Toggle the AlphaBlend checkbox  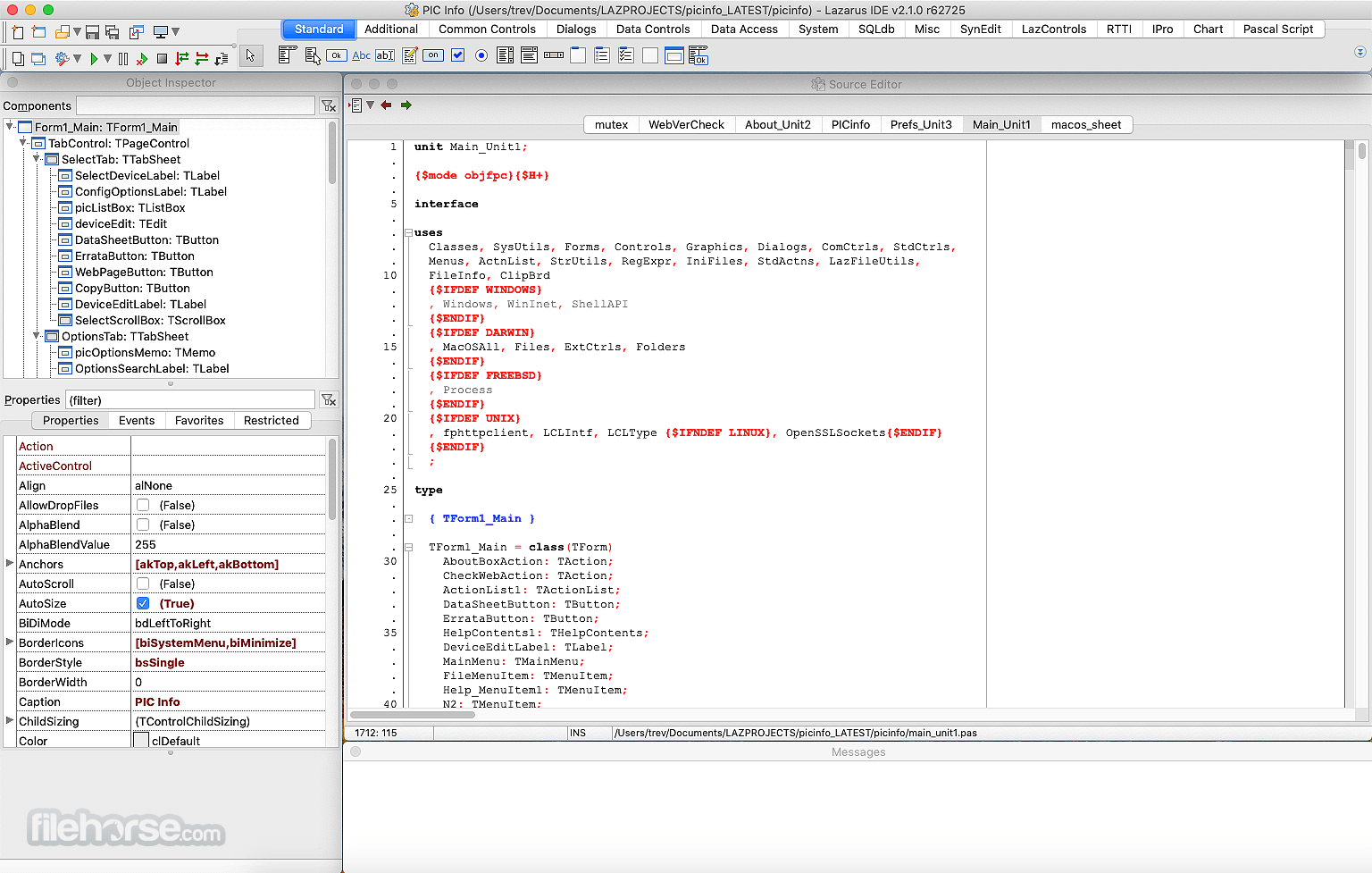[143, 525]
